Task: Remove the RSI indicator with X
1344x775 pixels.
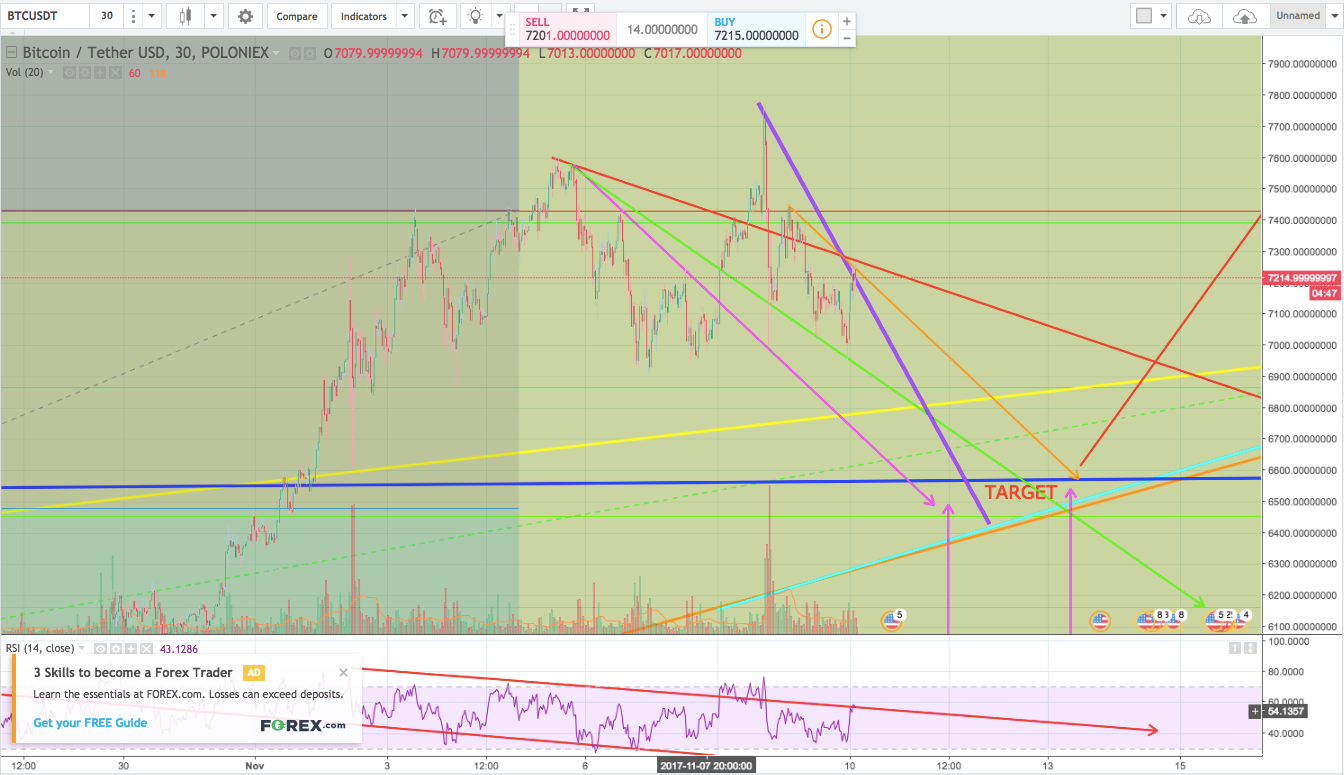Action: point(144,648)
